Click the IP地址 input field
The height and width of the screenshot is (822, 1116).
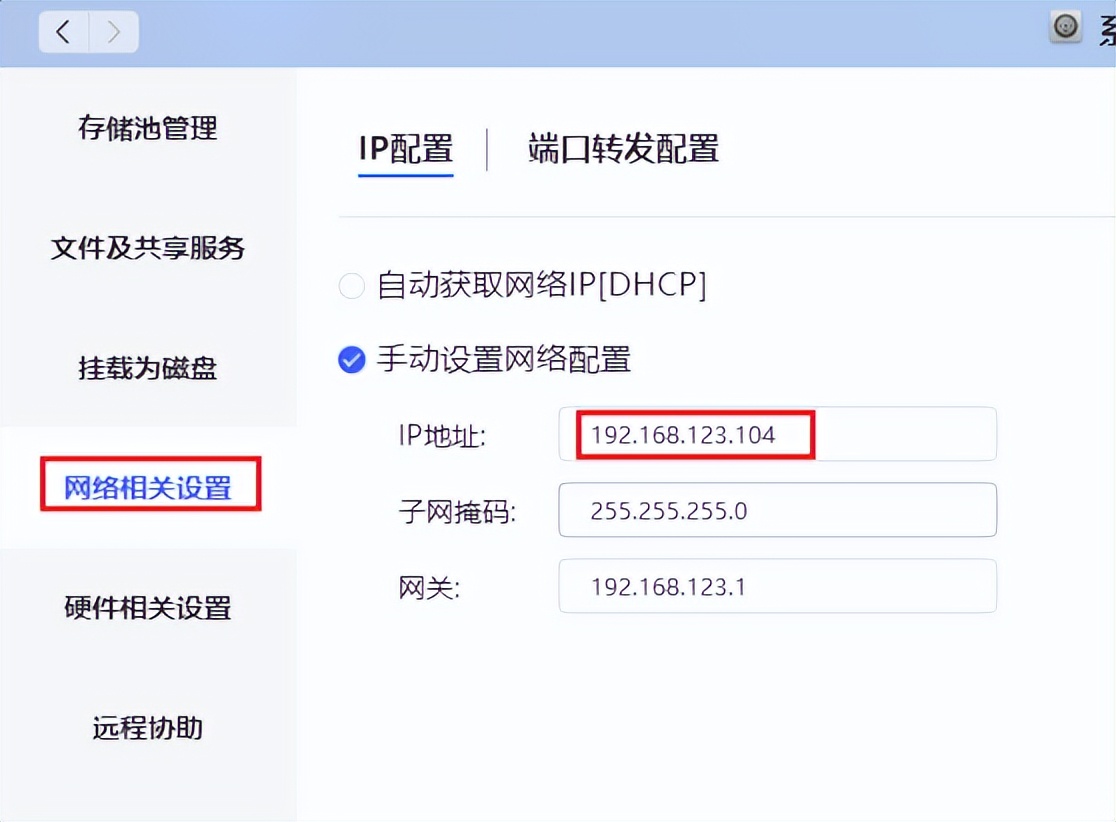(x=777, y=434)
